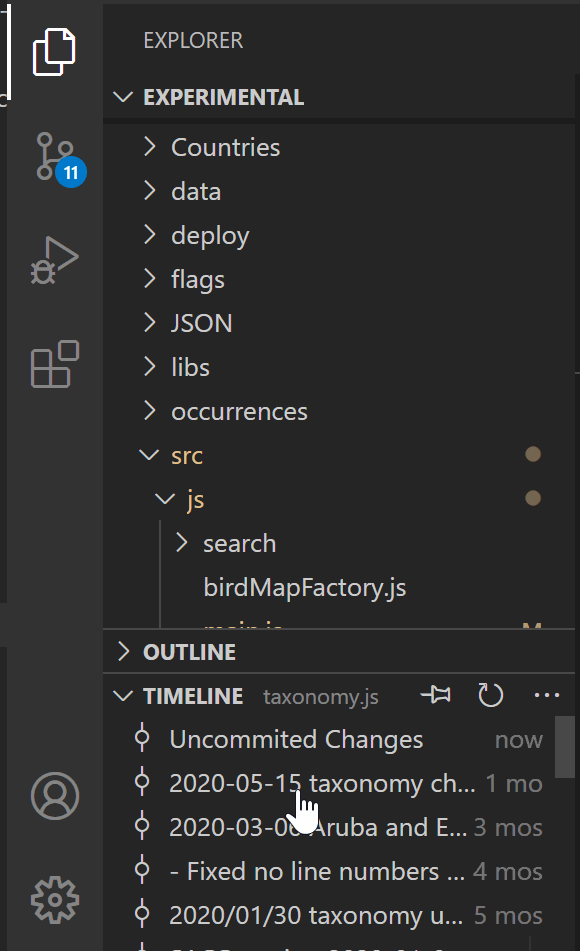Select Uncommitted Changes in the Timeline
This screenshot has height=951, width=580.
[295, 739]
